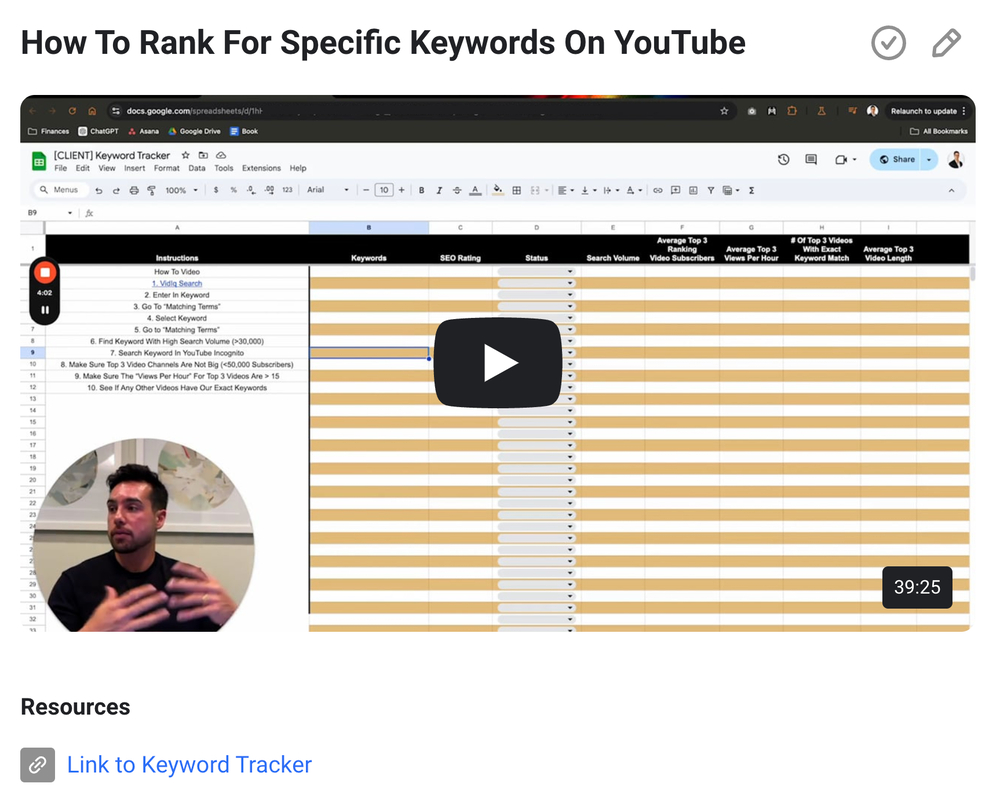
Task: Apply currency format with dollar icon
Action: point(216,190)
